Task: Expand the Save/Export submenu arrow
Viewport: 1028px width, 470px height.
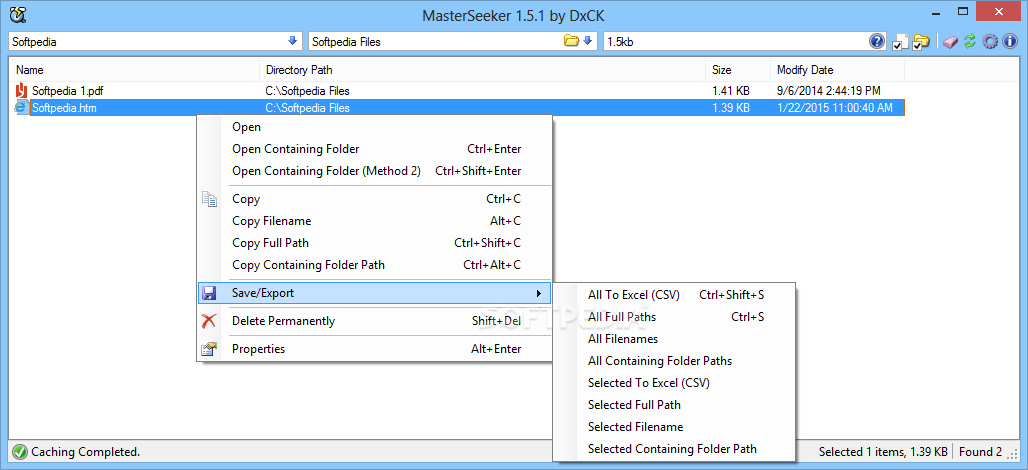Action: tap(539, 293)
